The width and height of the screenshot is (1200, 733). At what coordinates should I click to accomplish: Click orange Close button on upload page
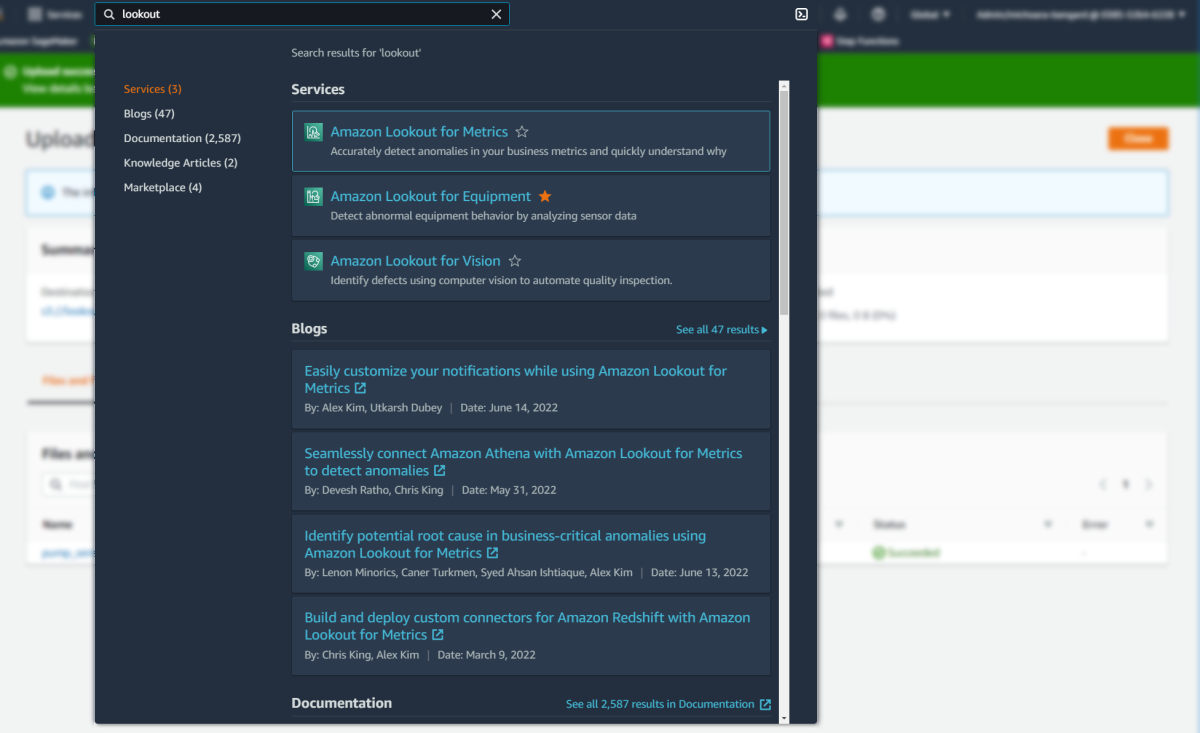tap(1138, 139)
